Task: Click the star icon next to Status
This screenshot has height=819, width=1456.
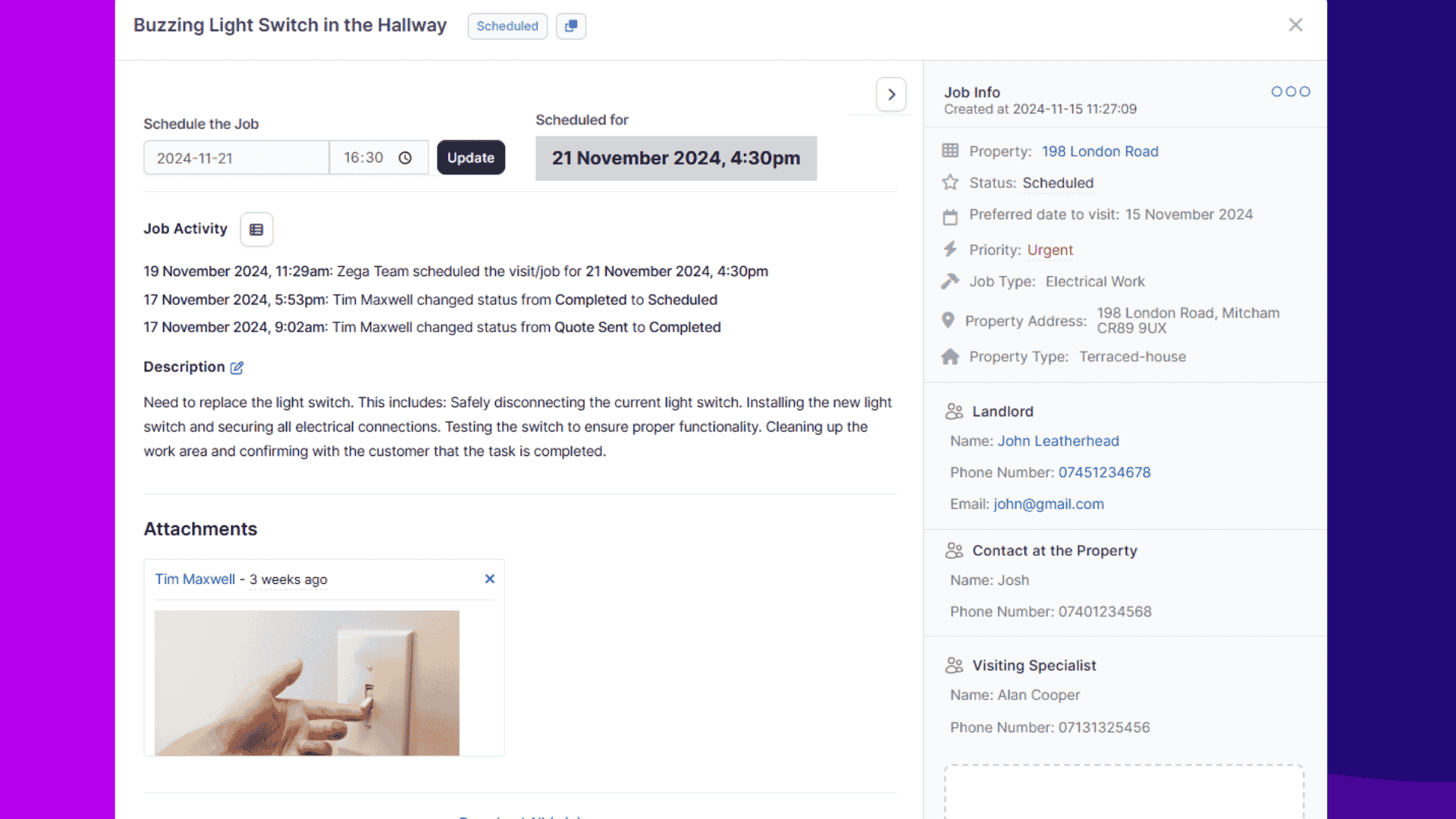Action: point(950,182)
